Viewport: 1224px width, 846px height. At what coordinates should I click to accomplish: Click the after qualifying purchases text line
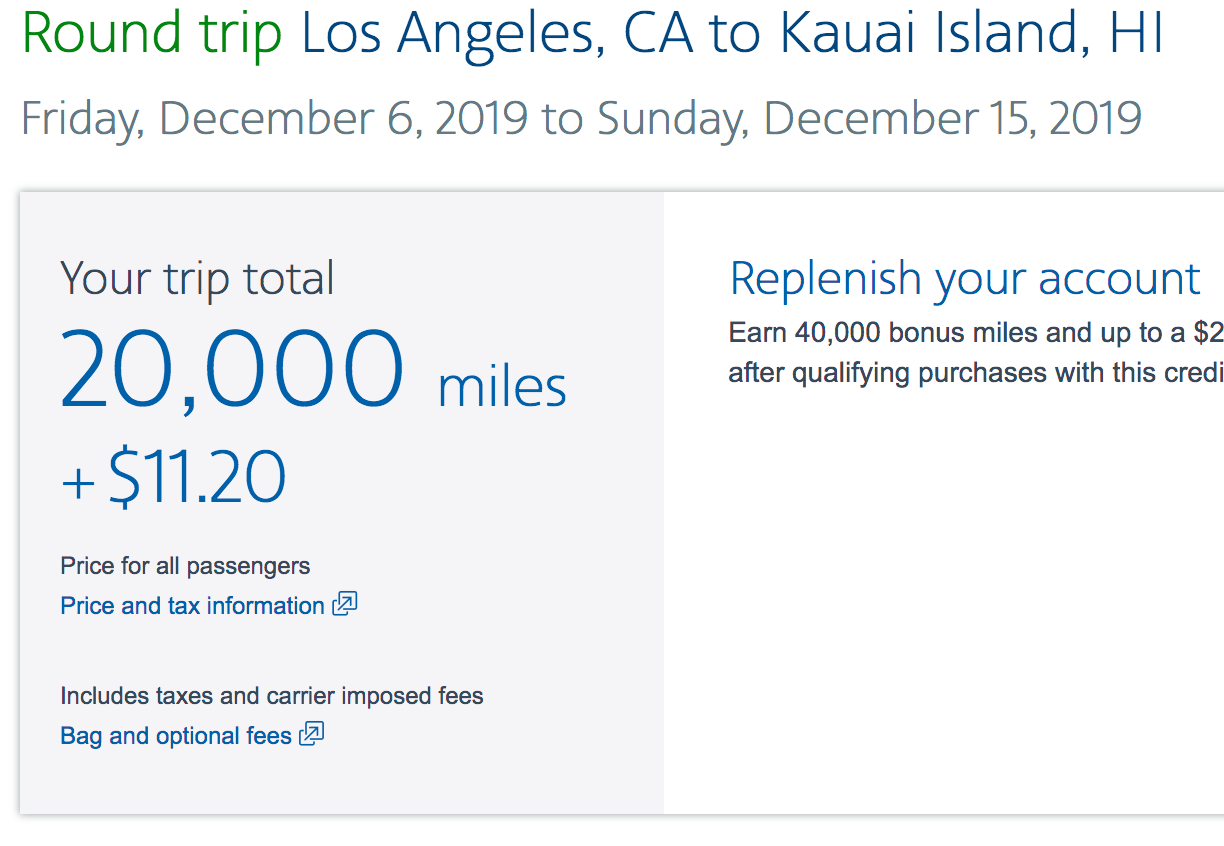[975, 373]
